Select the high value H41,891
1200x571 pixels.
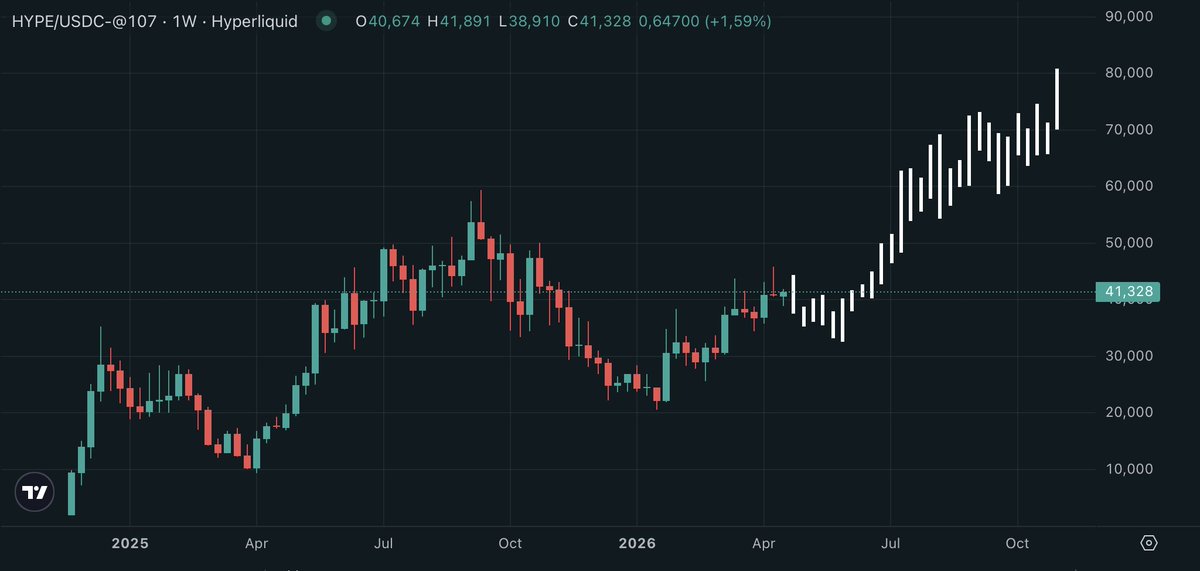[x=458, y=21]
